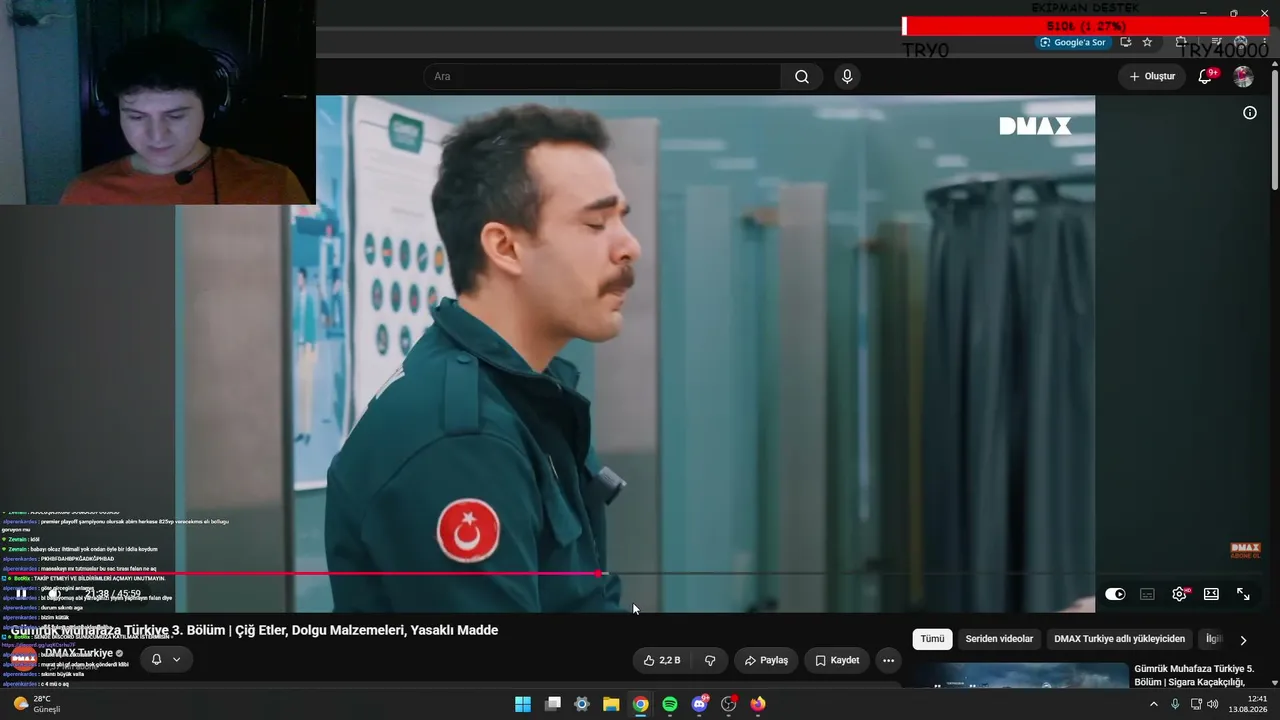
Task: Click the volume icon in system tray
Action: (x=1213, y=704)
